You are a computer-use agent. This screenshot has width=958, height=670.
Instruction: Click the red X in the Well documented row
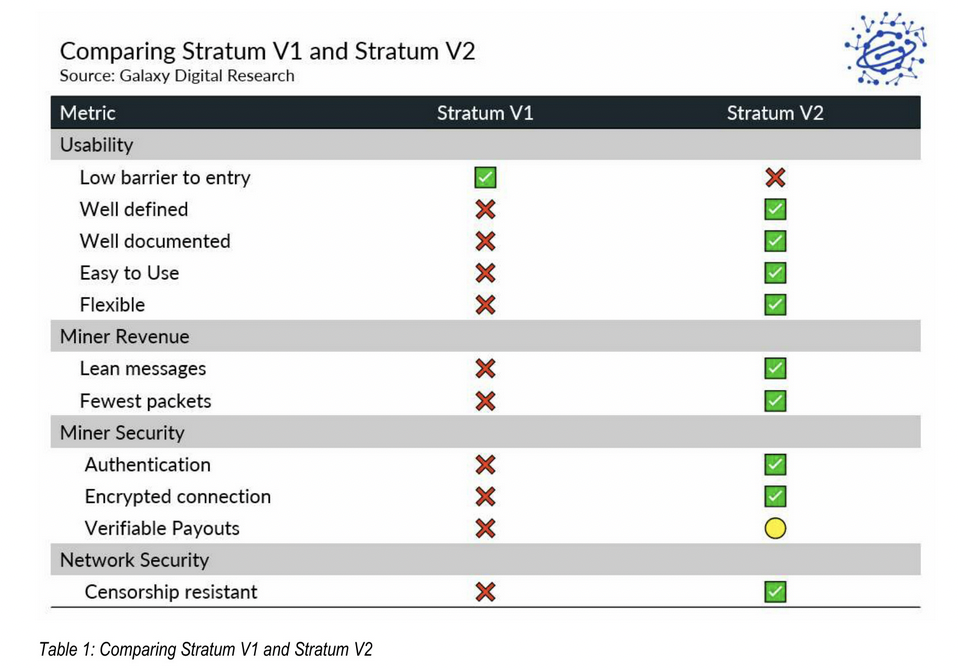(x=485, y=241)
